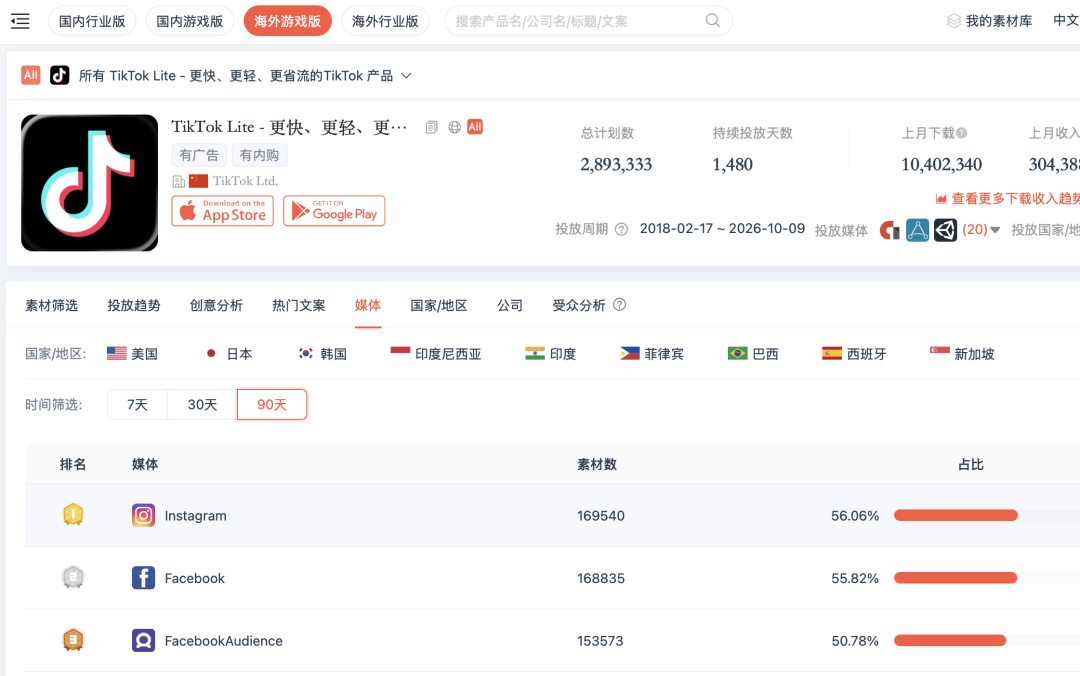Open the 国家/地区 tab
Viewport: 1080px width, 676px height.
tap(439, 305)
